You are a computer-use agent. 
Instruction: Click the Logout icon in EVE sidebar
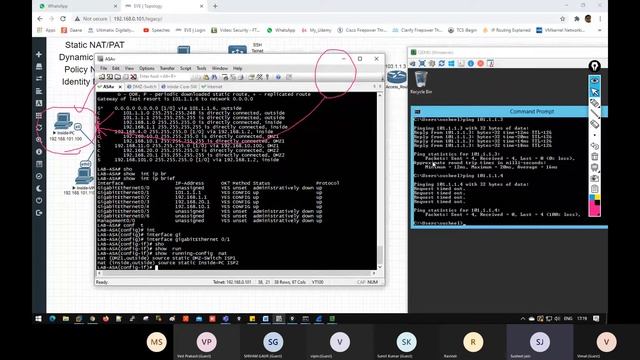click(39, 213)
